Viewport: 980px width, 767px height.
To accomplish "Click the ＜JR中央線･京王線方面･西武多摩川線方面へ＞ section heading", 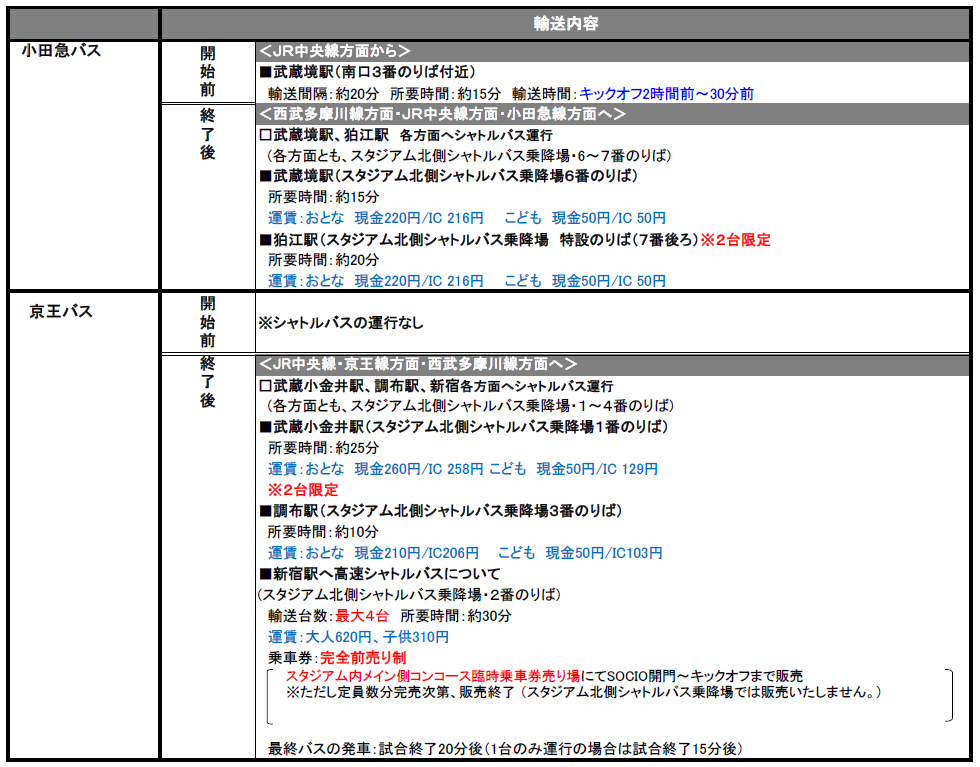I will coord(431,365).
